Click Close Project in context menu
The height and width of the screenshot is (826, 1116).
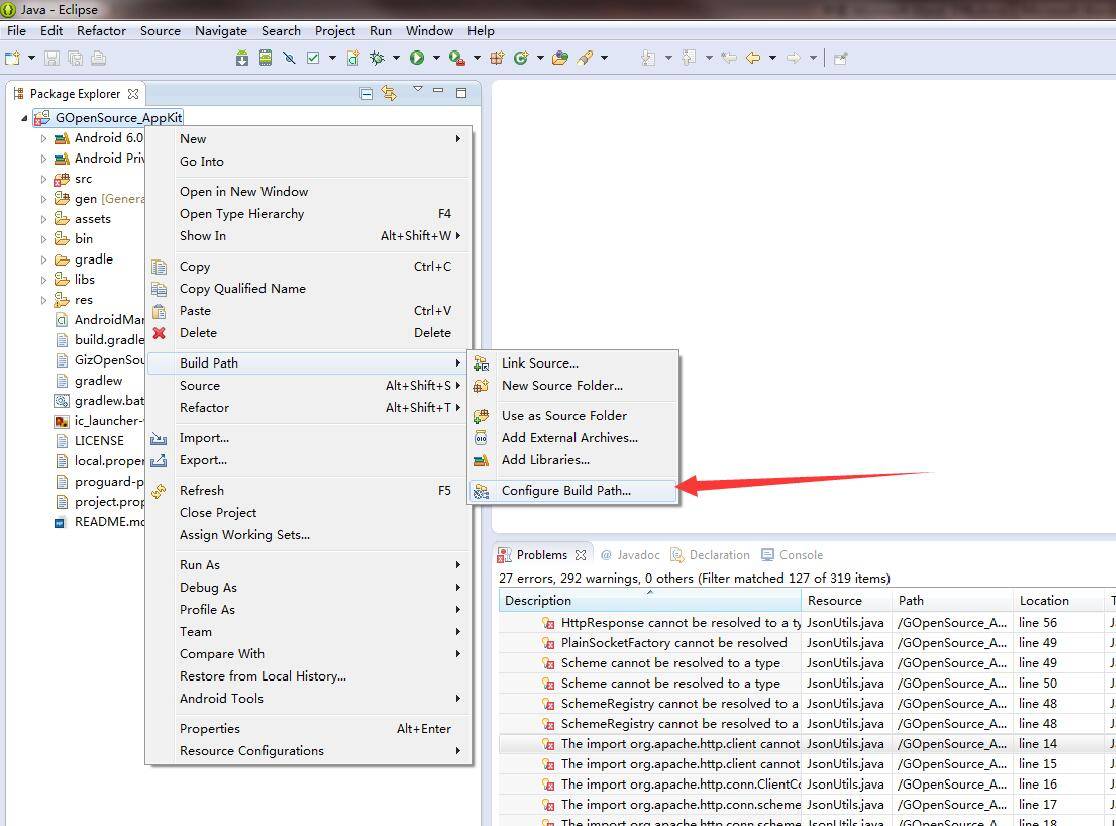click(x=308, y=513)
